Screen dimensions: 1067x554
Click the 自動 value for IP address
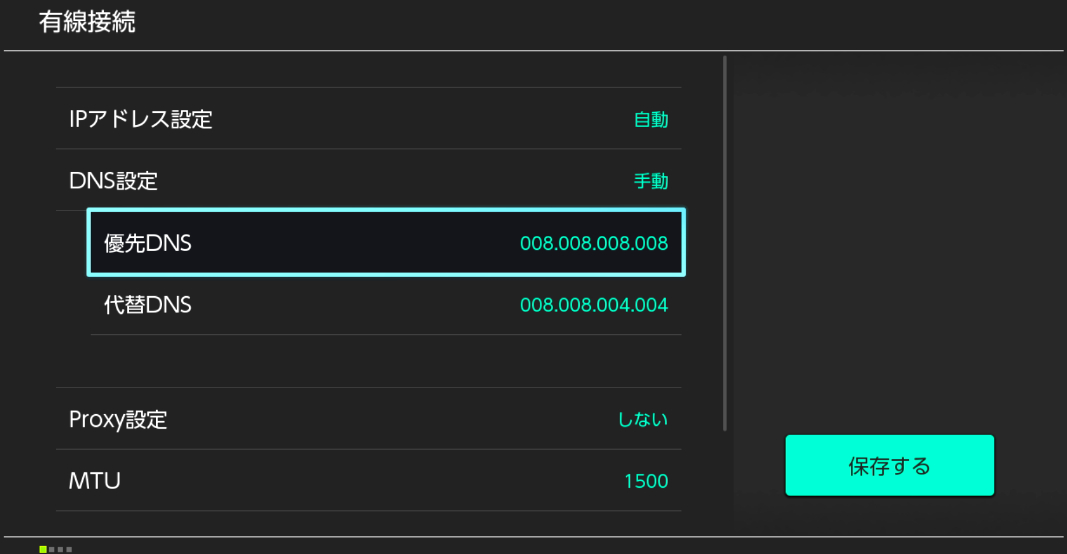click(650, 120)
